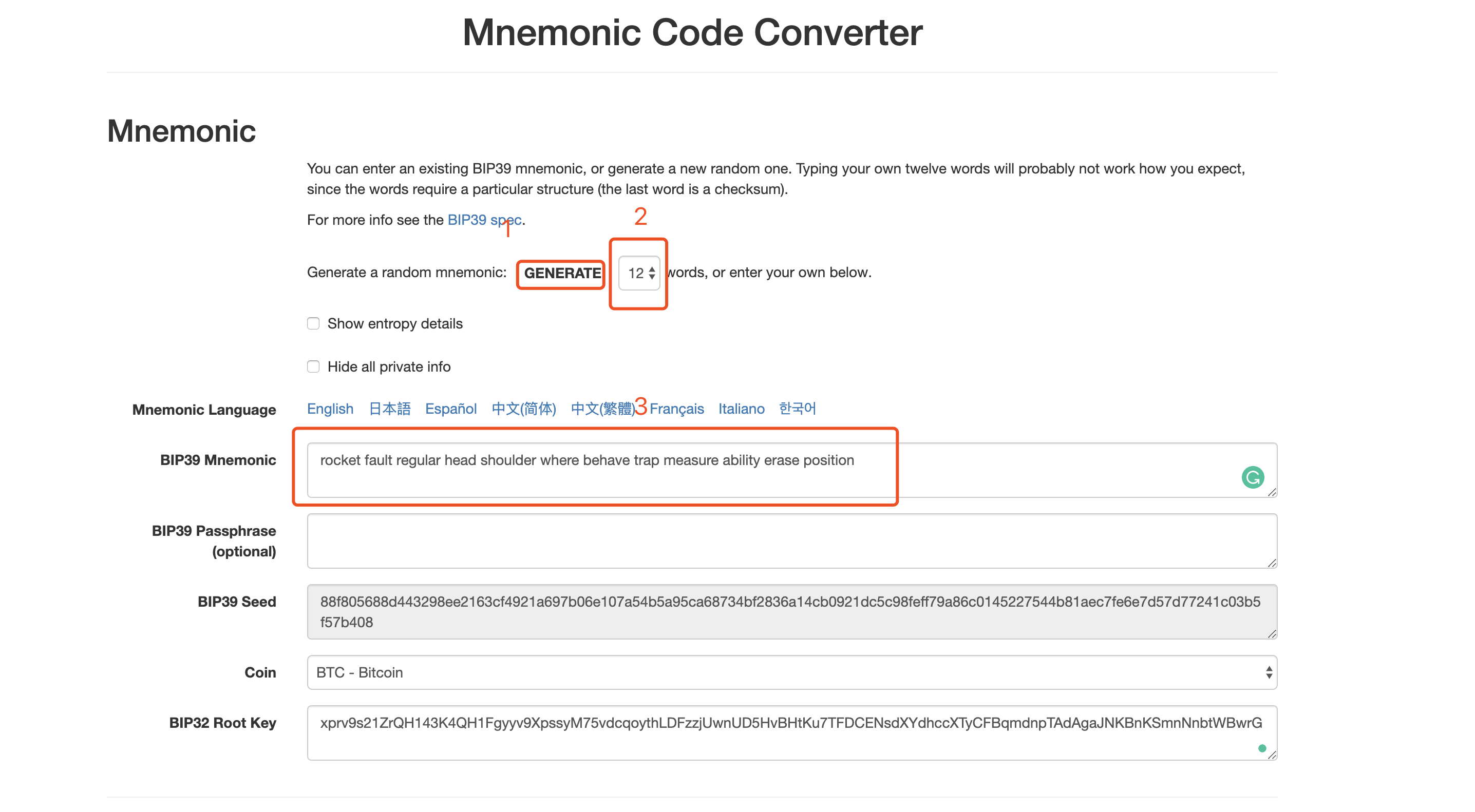Pick Français mnemonic language
Viewport: 1475px width, 812px height.
coord(676,409)
